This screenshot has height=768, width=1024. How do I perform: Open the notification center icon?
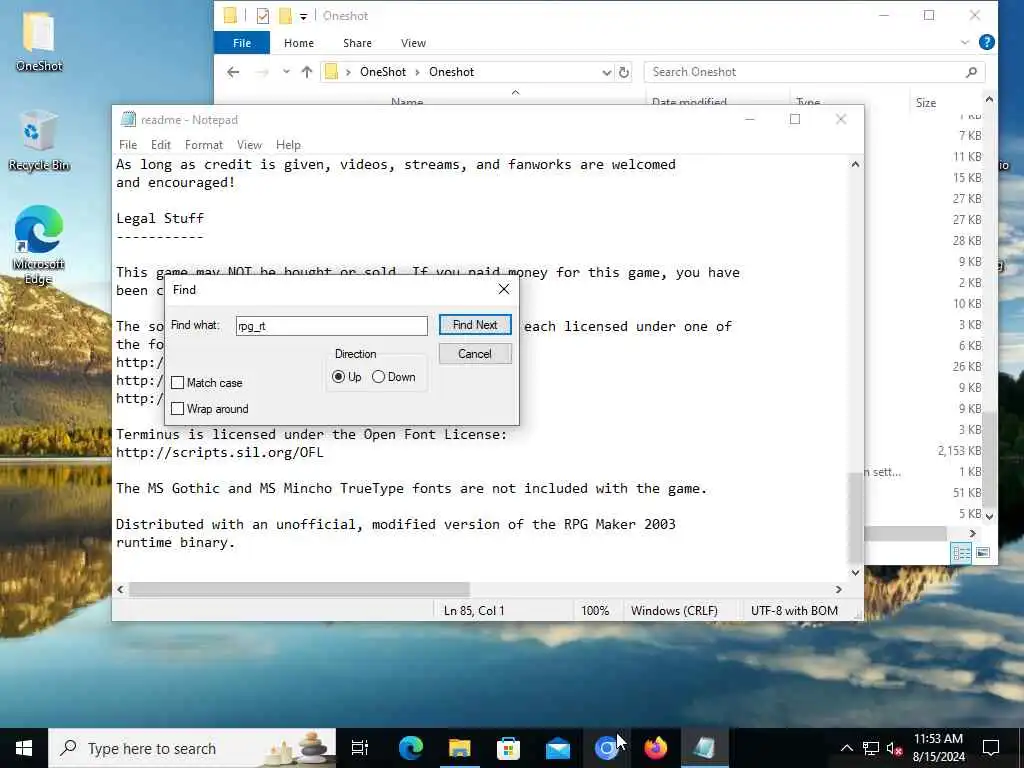[991, 748]
